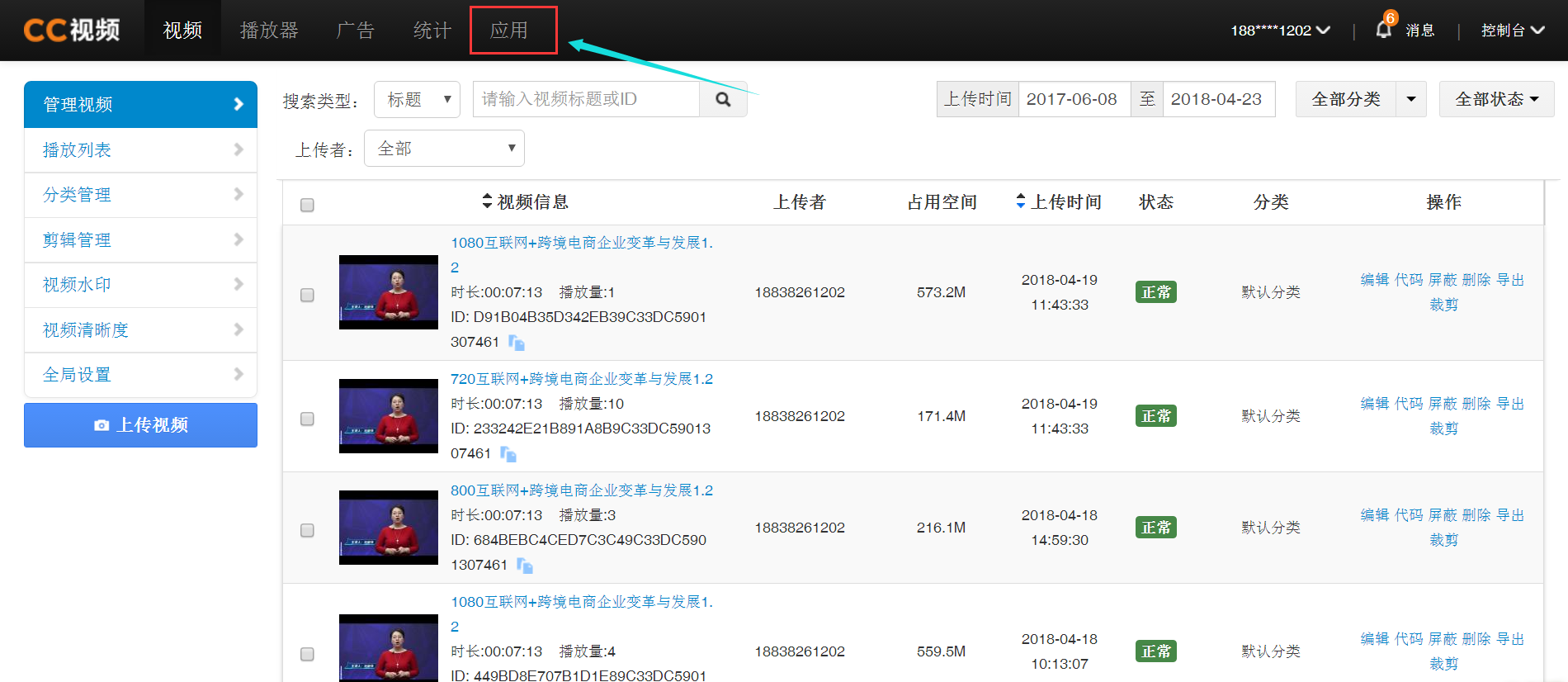Toggle the select-all checkbox in table header
This screenshot has width=1568, height=682.
click(307, 205)
